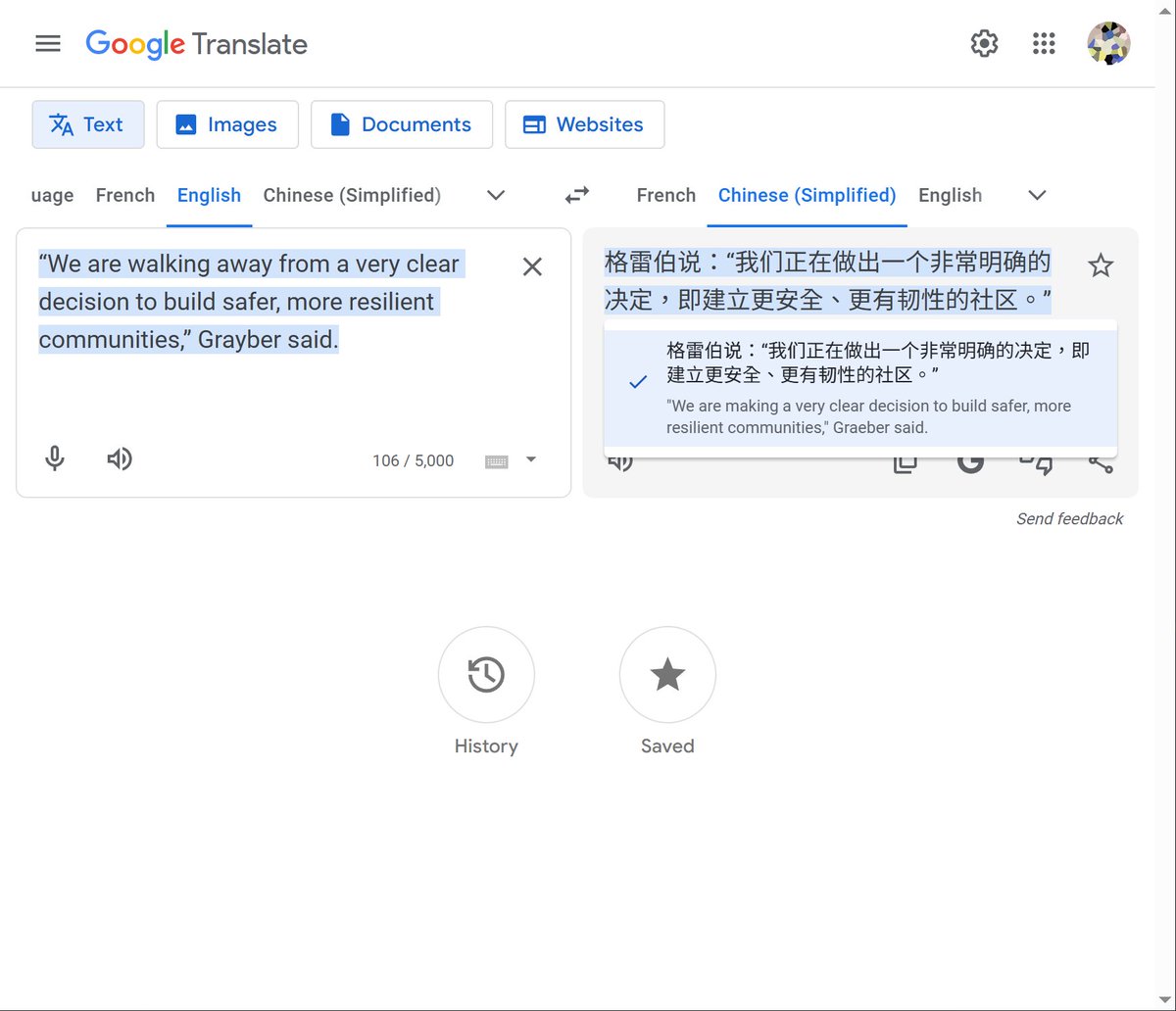Click the 106 / 5,000 character counter
The height and width of the screenshot is (1011, 1176).
click(x=413, y=460)
